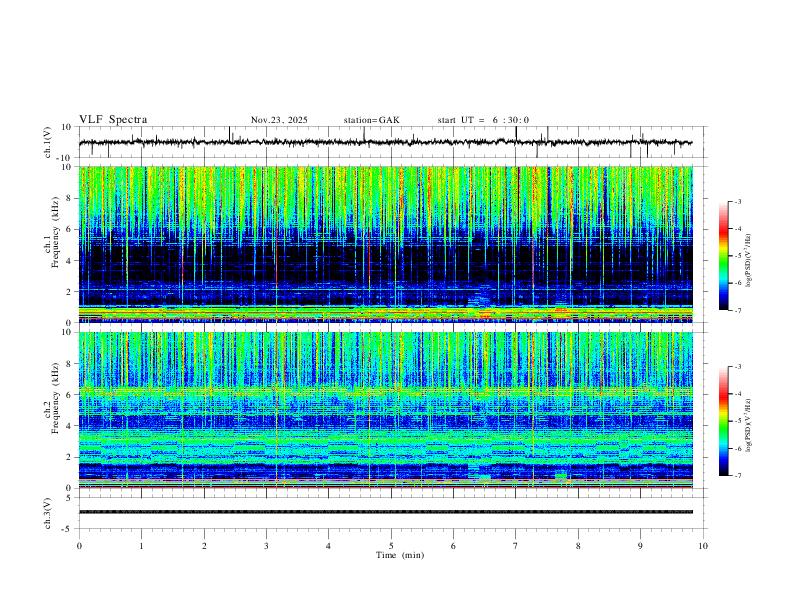Click time axis tick label "2"
Screen dimensions: 792x612
[204, 546]
